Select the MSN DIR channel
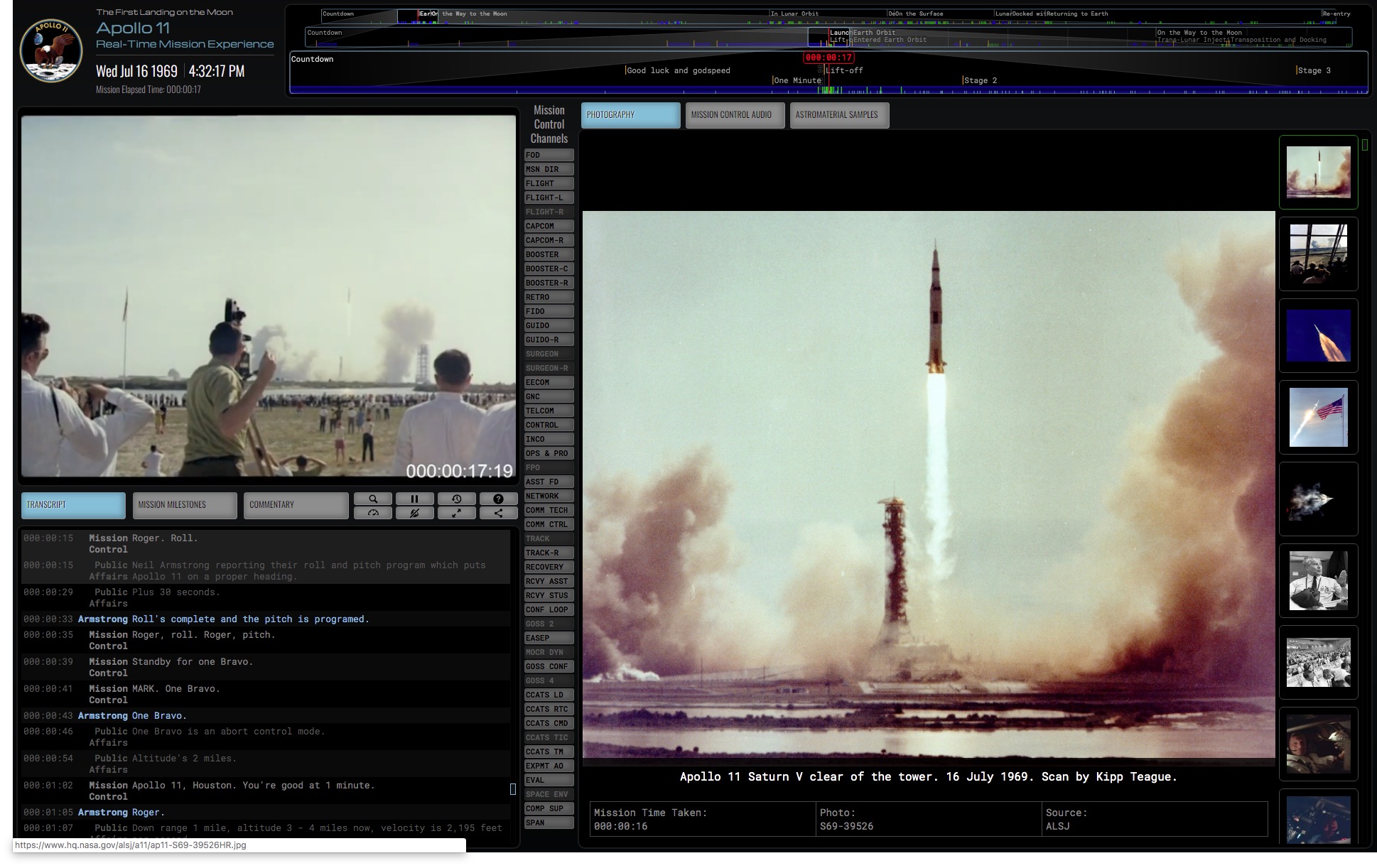Screen dimensions: 1377x868 point(549,169)
